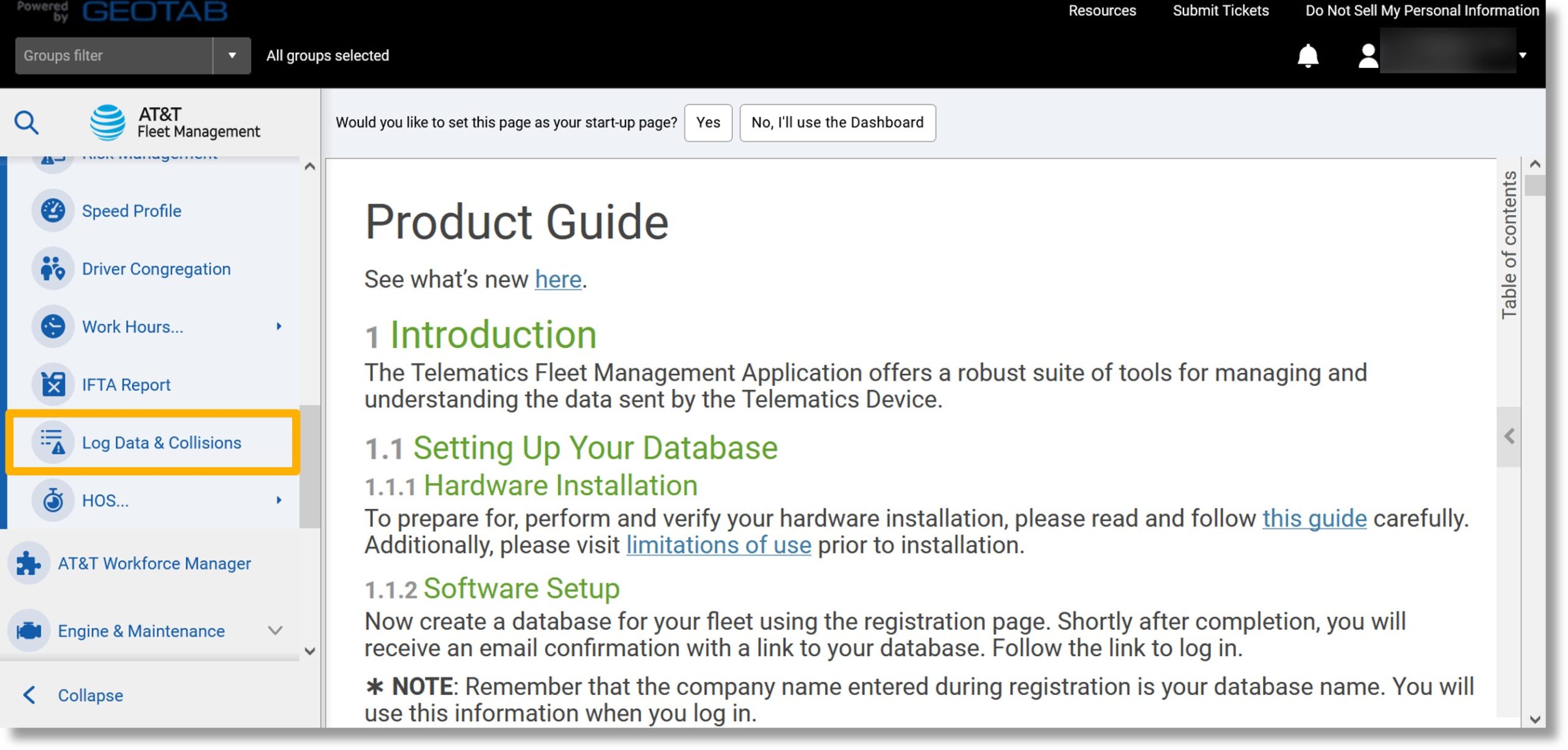
Task: Click page scroll up arrow
Action: 1534,164
